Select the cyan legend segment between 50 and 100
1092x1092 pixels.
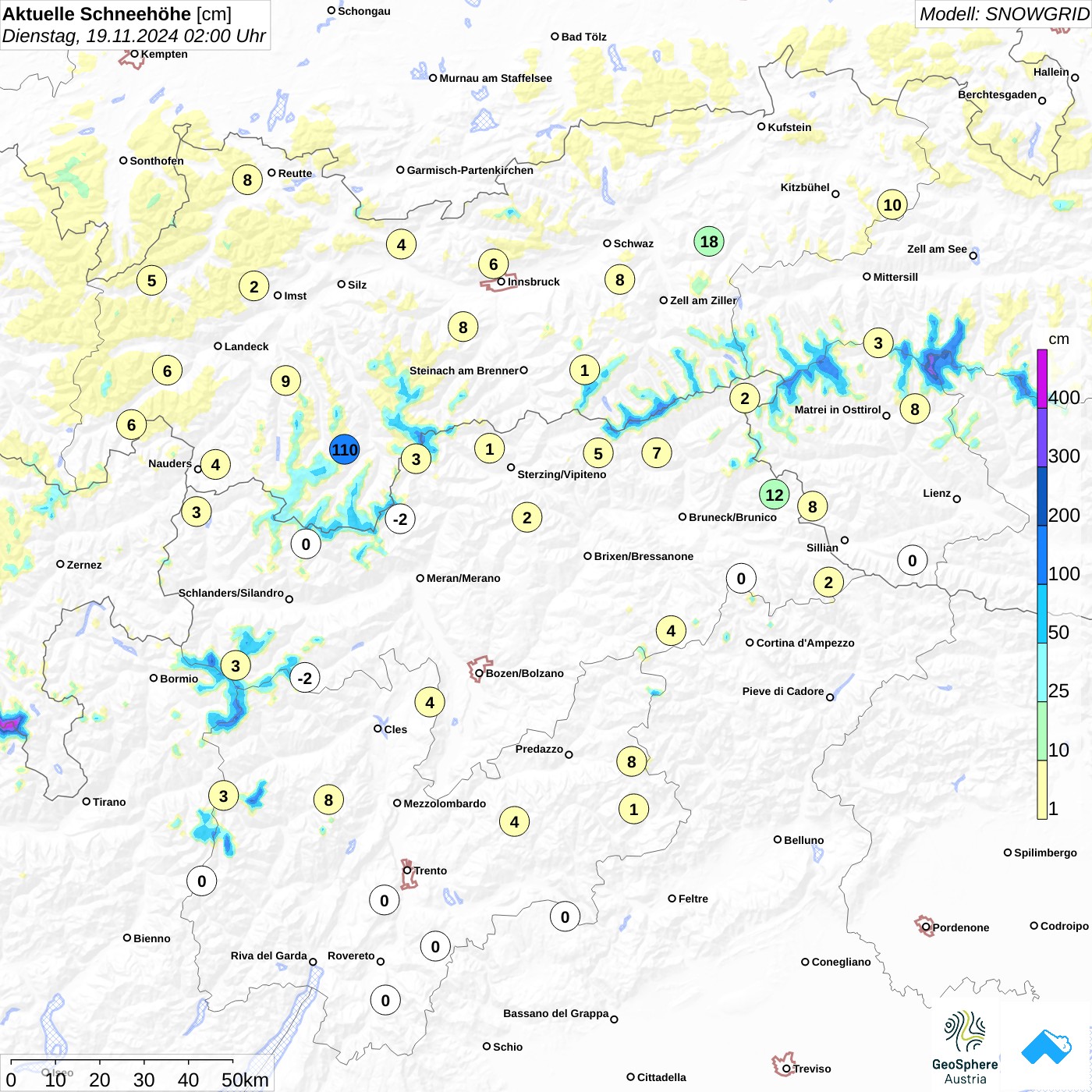(1042, 613)
